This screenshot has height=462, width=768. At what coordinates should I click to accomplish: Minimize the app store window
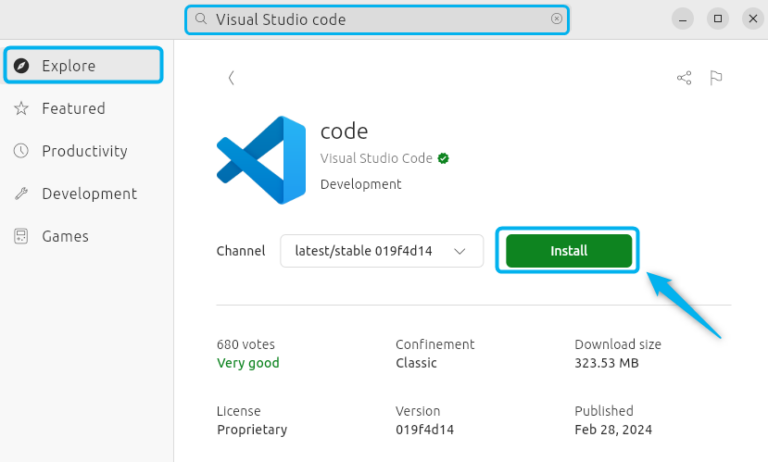coord(682,19)
